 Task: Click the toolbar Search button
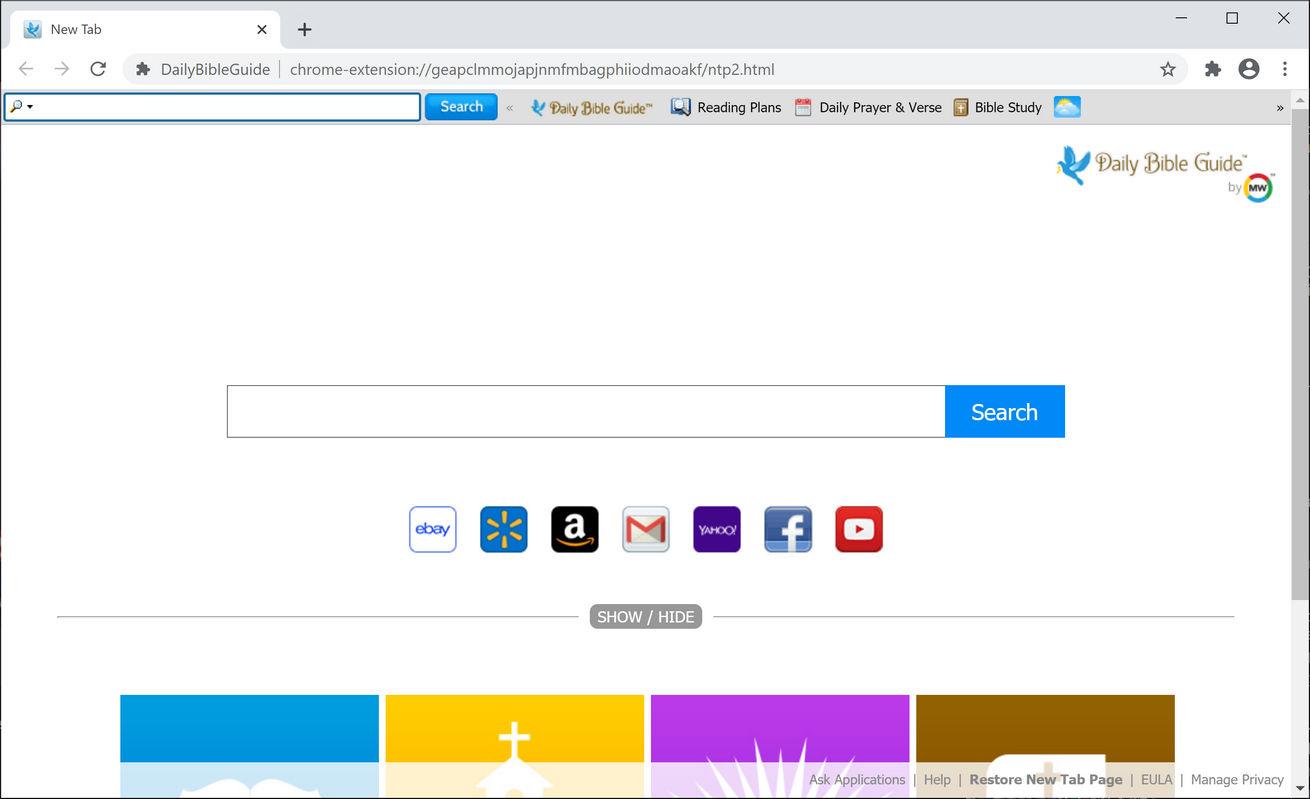click(461, 107)
